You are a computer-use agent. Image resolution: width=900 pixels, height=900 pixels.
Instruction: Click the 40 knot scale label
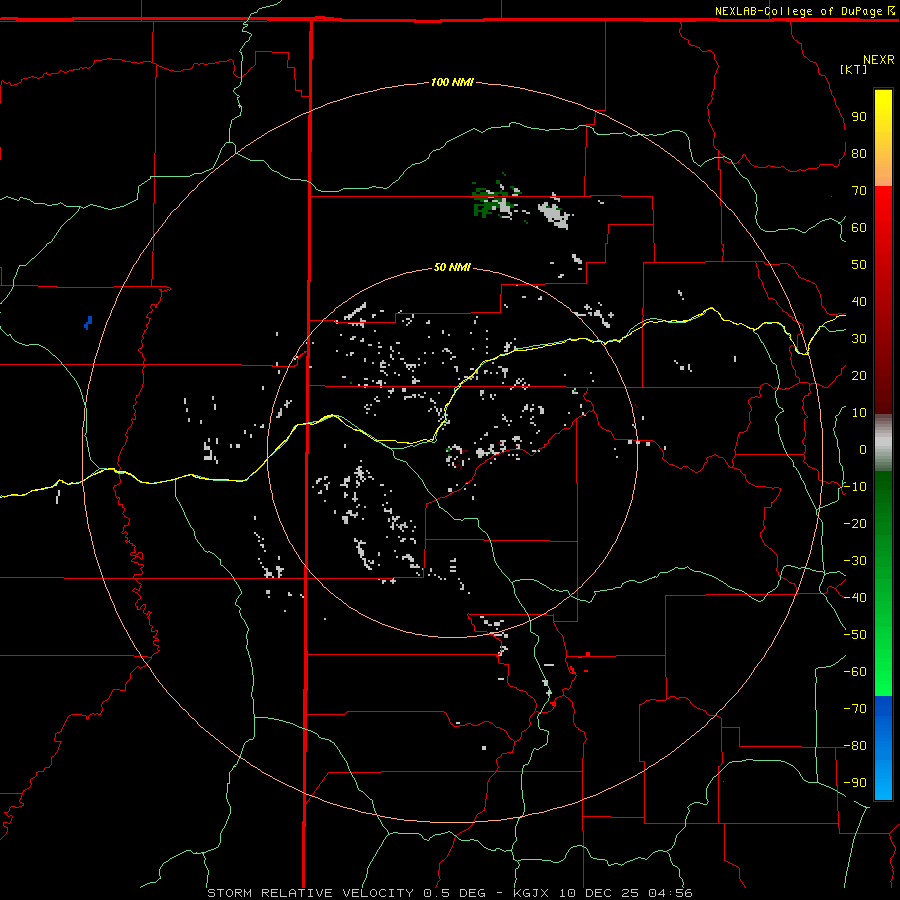[859, 301]
